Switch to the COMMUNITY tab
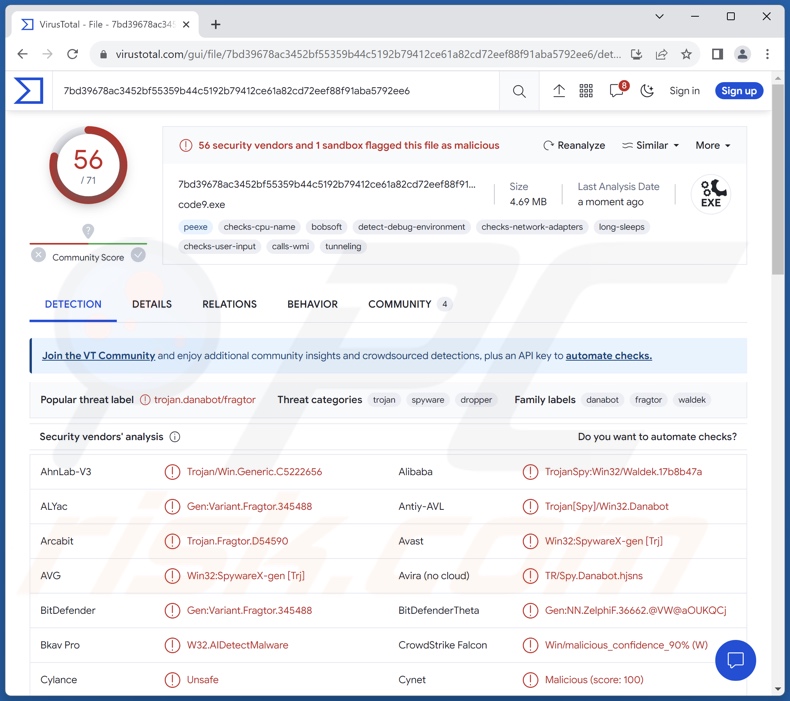Image resolution: width=790 pixels, height=701 pixels. 410,304
